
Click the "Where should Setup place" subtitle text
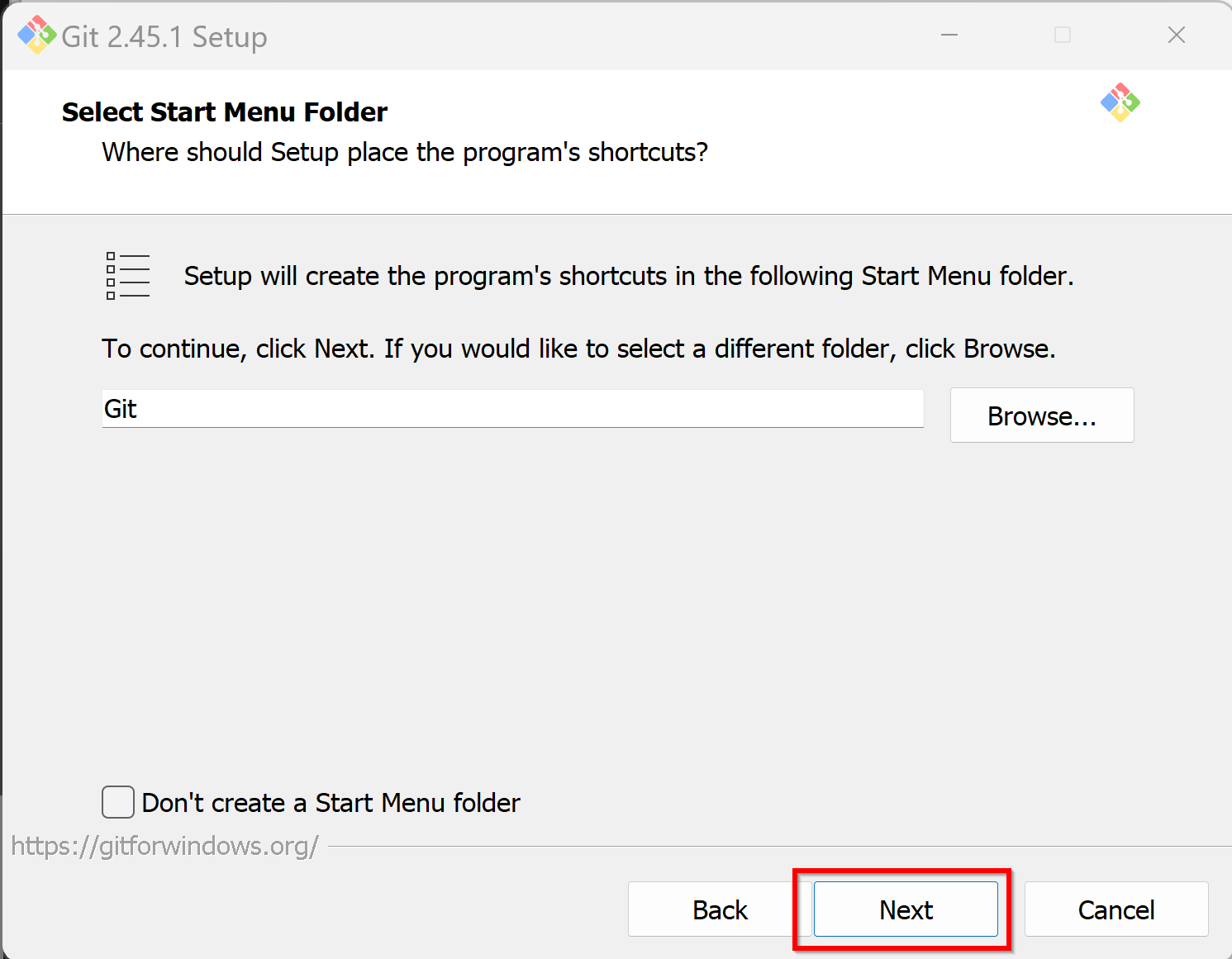pyautogui.click(x=405, y=152)
